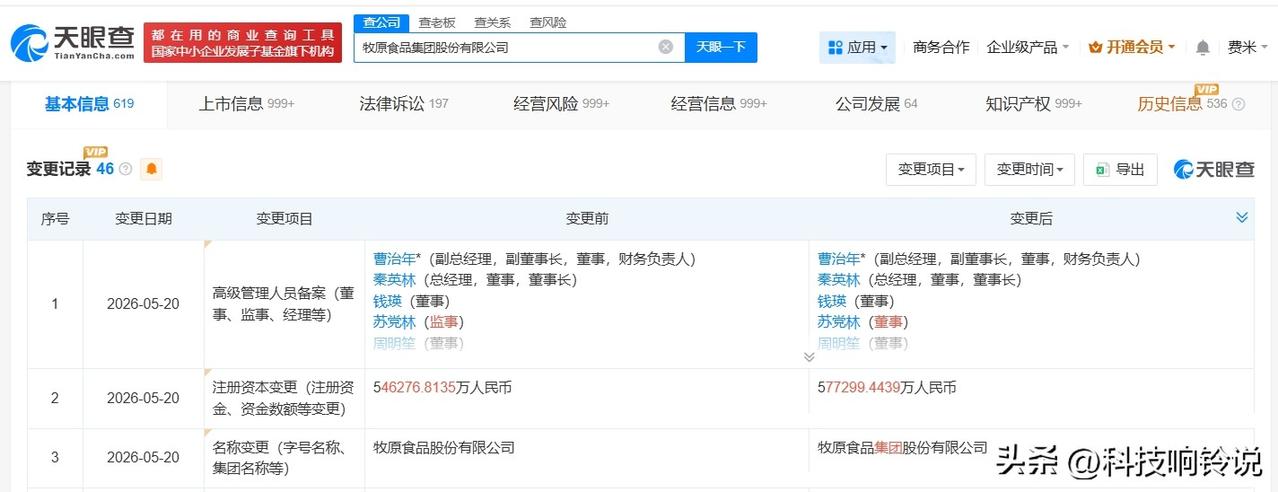This screenshot has height=492, width=1278.
Task: Switch to the 公司发展 tab
Action: coord(876,104)
